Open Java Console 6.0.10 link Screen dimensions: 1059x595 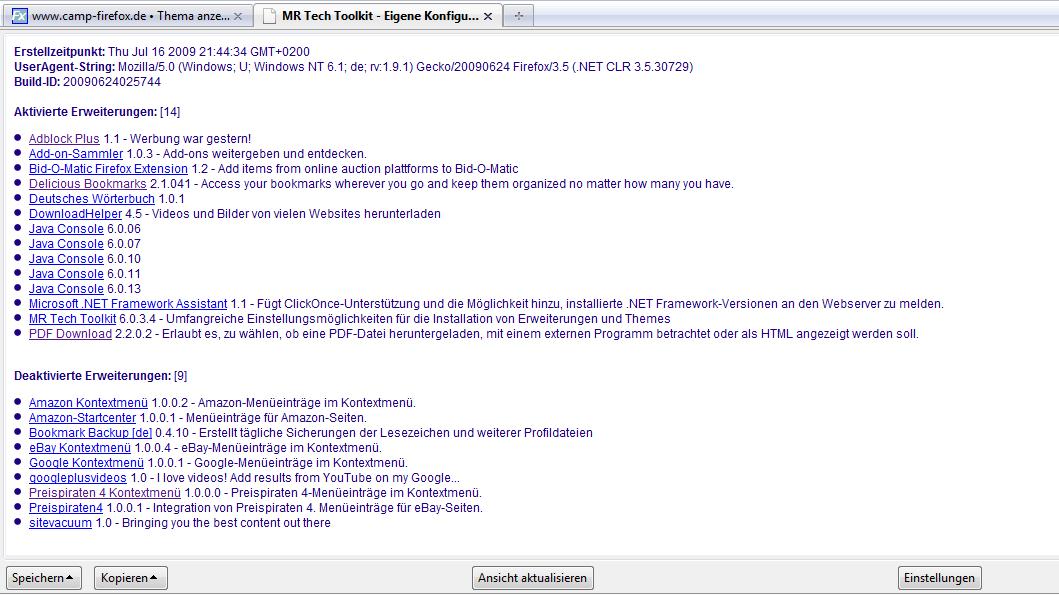click(x=66, y=259)
